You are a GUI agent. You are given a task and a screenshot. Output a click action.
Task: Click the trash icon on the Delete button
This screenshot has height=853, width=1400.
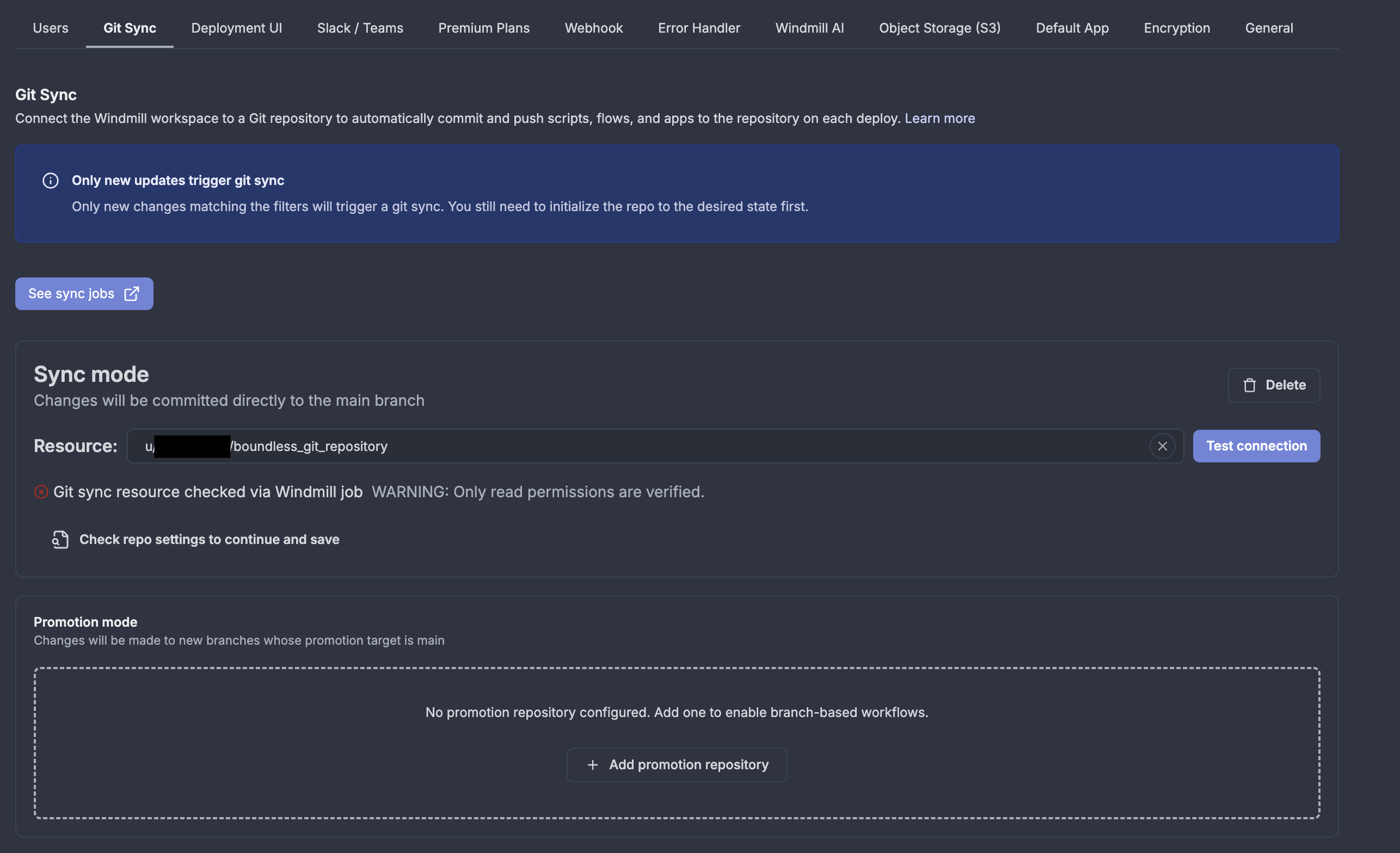click(x=1249, y=385)
